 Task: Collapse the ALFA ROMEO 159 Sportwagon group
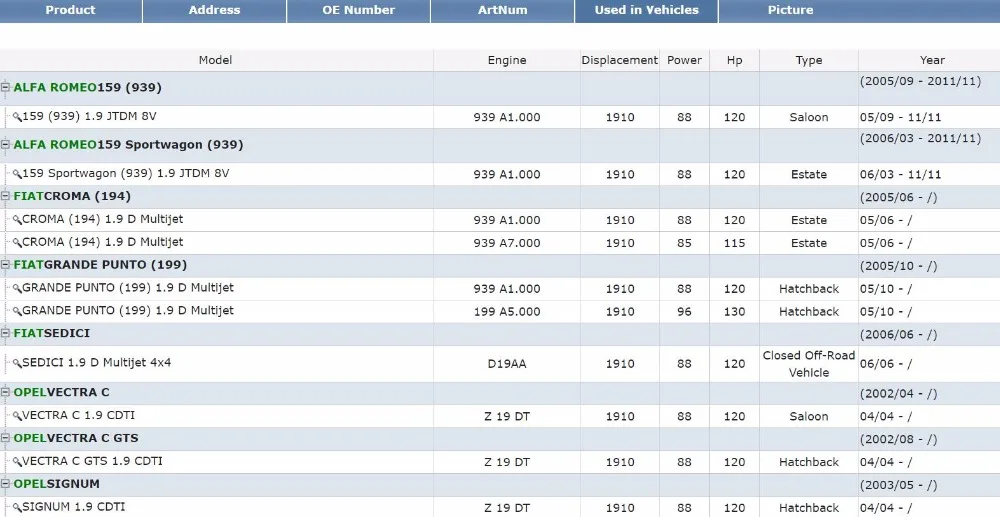6,145
